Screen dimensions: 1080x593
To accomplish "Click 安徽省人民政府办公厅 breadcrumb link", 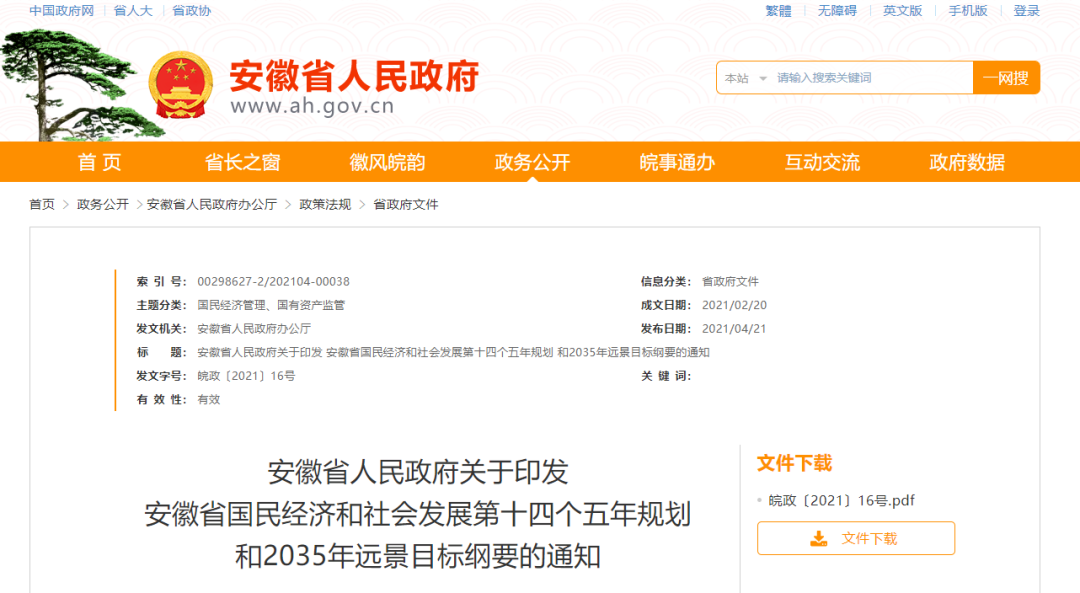I will 212,204.
